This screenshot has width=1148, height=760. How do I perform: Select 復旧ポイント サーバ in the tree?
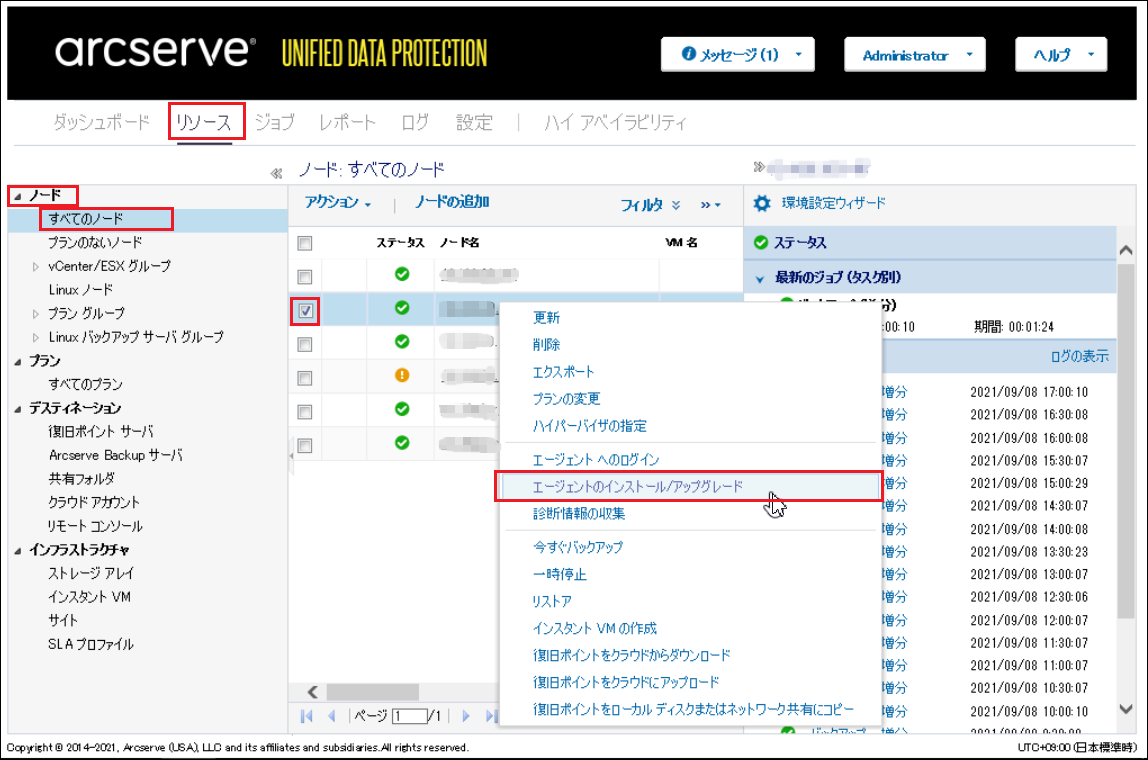point(101,431)
